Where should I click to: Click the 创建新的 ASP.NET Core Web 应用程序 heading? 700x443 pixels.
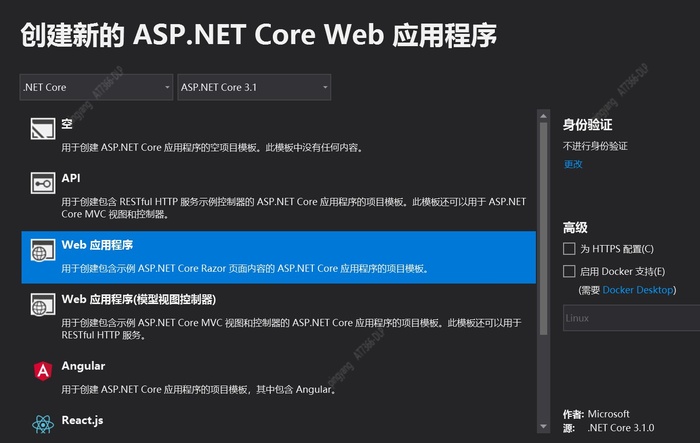258,35
